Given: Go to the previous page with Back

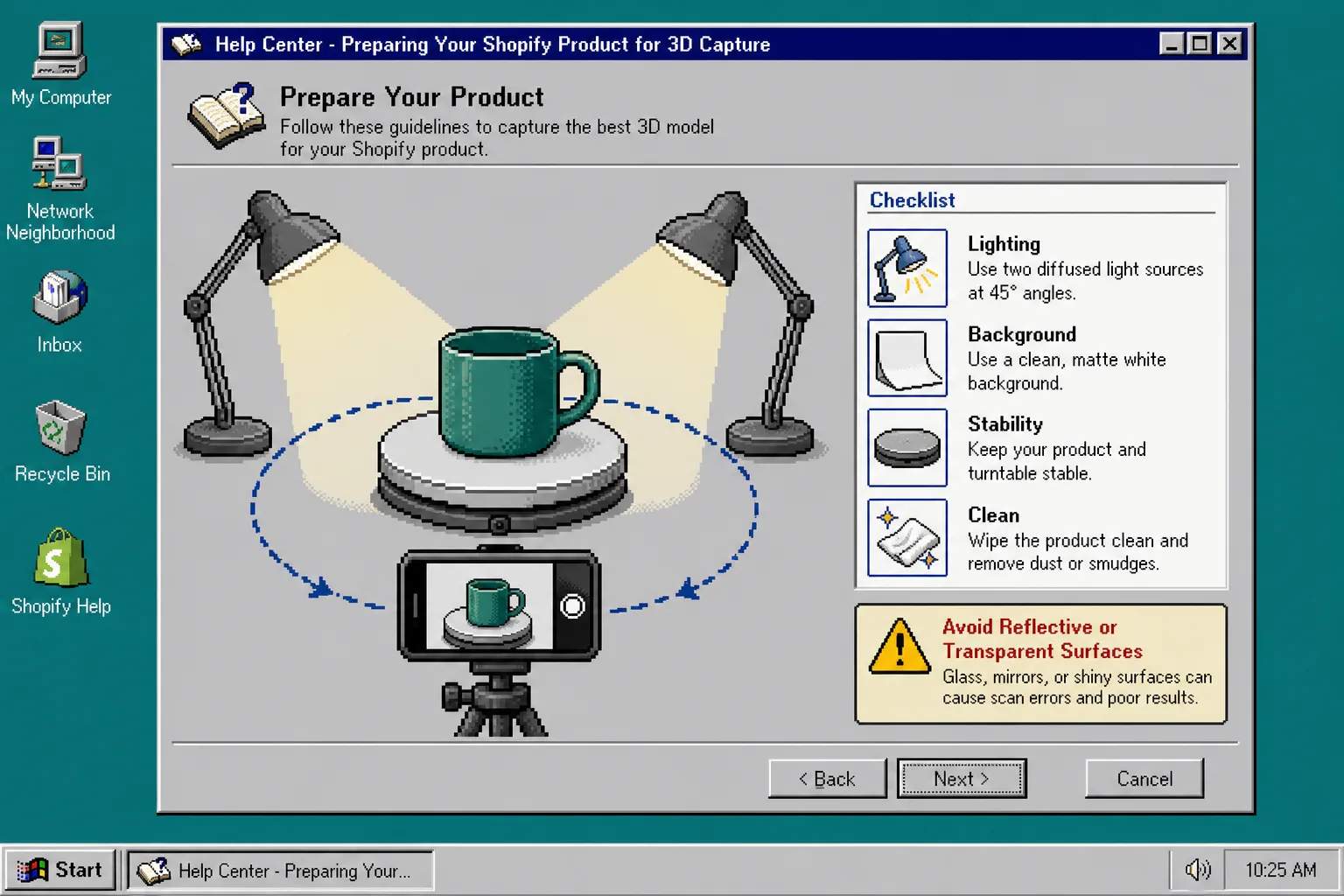Looking at the screenshot, I should tap(827, 779).
